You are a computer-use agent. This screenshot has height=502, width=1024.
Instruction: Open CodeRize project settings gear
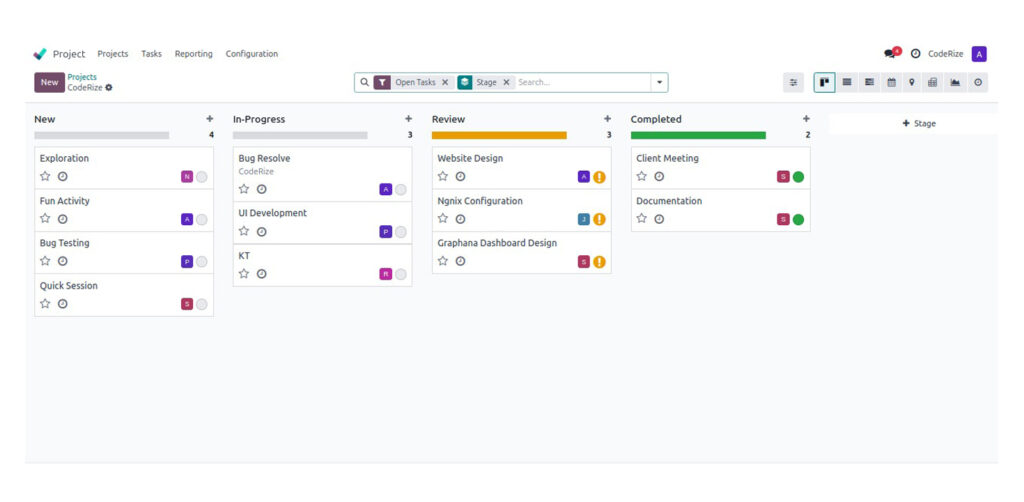click(109, 88)
